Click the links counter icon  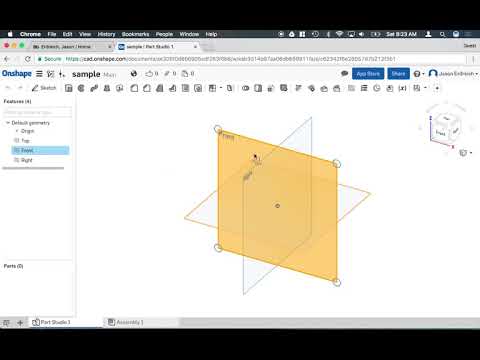(x=170, y=74)
